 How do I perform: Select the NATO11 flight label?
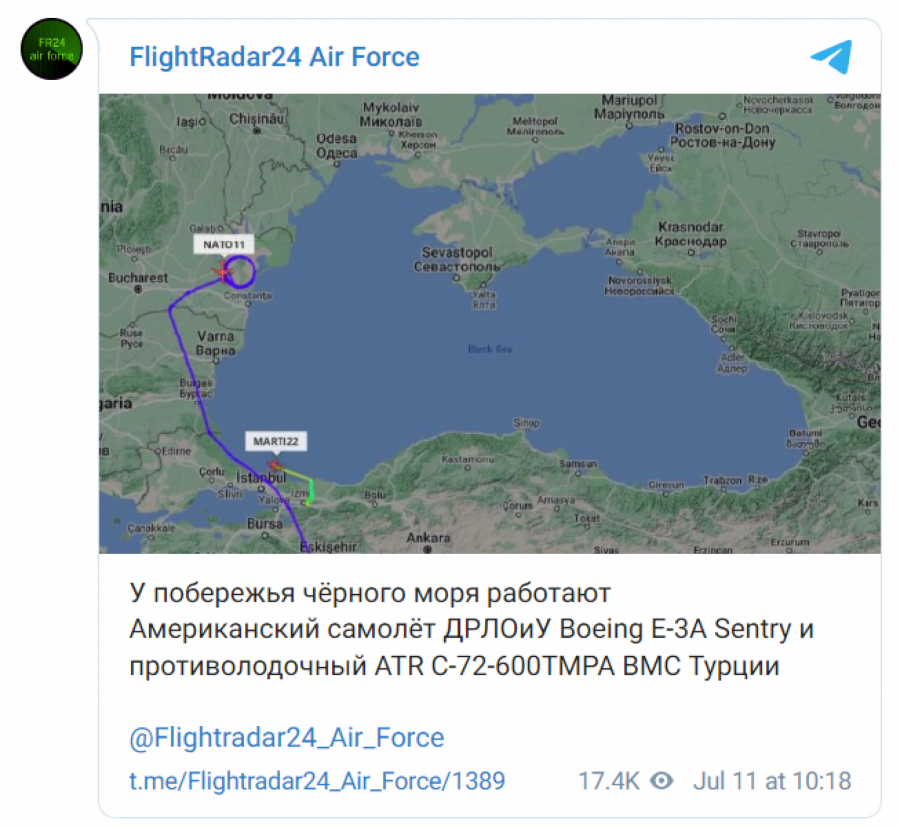(223, 245)
